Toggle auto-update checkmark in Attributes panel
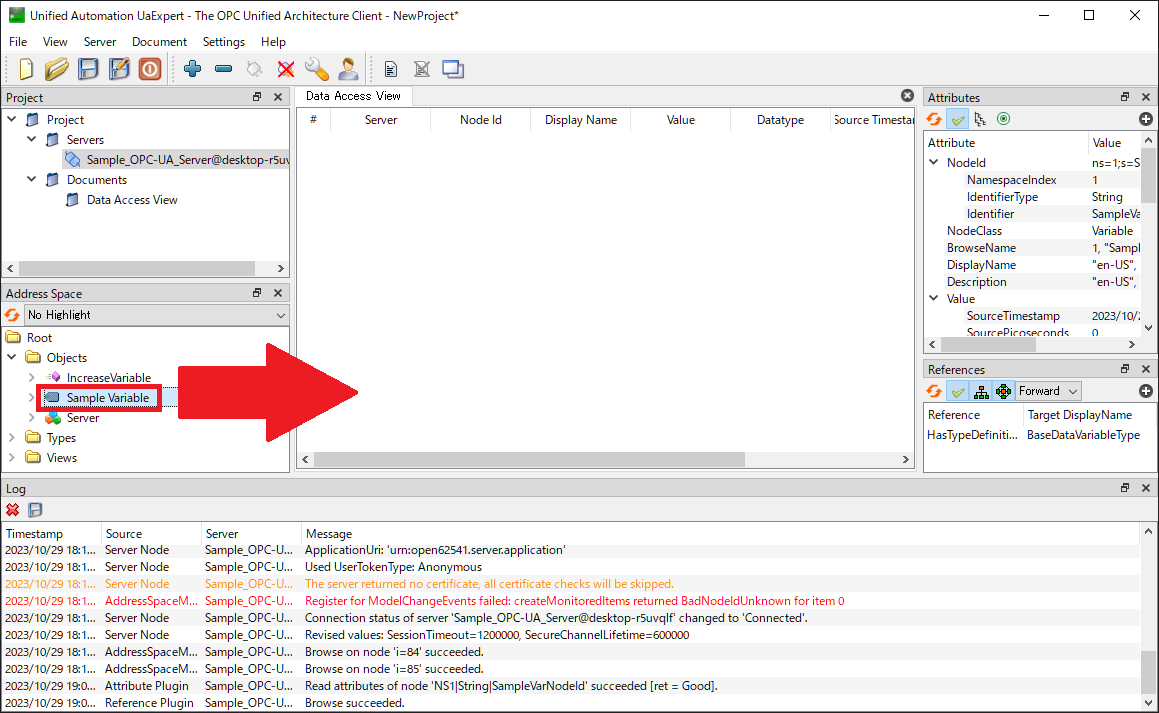1159x713 pixels. pyautogui.click(x=958, y=119)
